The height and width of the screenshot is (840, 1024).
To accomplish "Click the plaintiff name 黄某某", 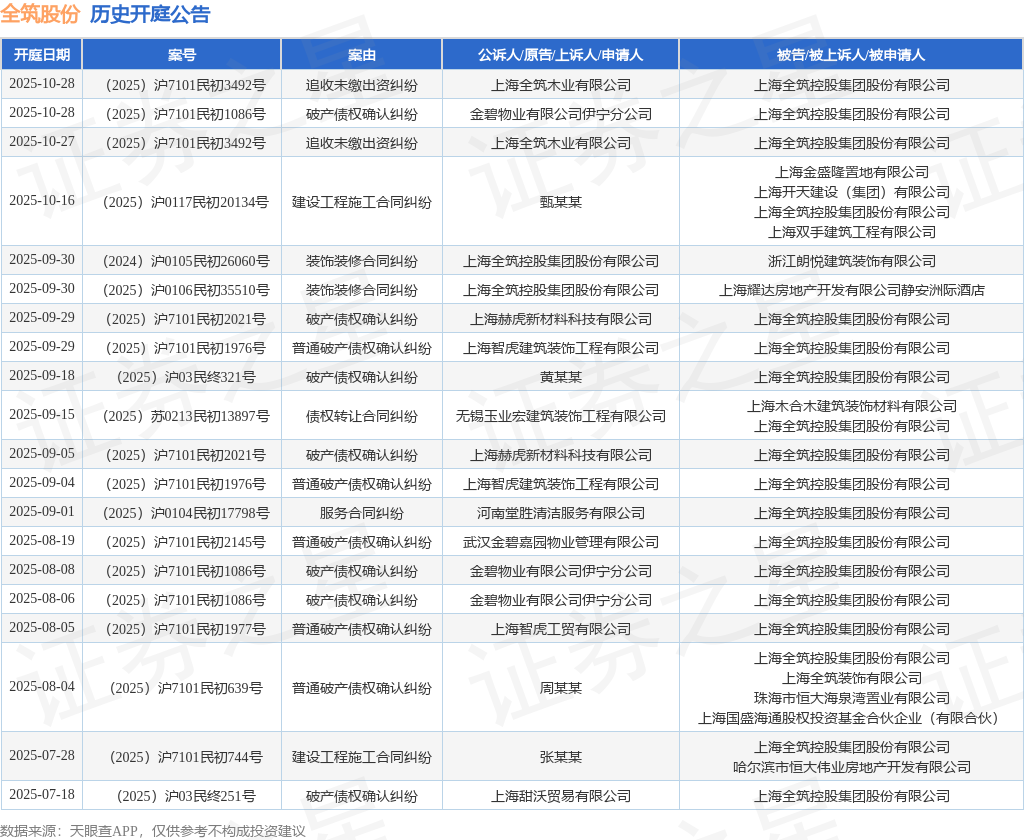I will tap(561, 378).
